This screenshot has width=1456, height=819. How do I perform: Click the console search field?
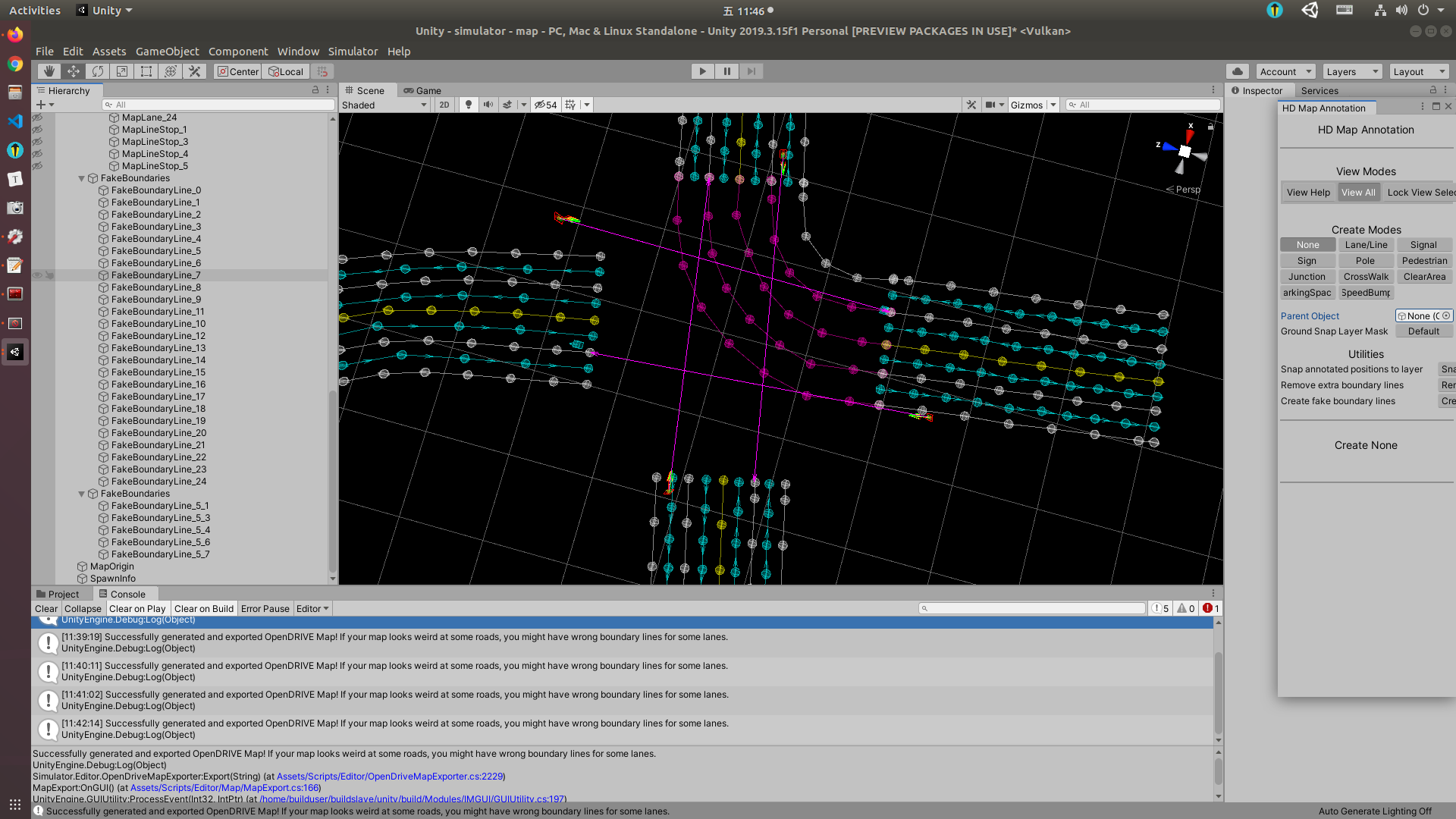[x=1031, y=608]
